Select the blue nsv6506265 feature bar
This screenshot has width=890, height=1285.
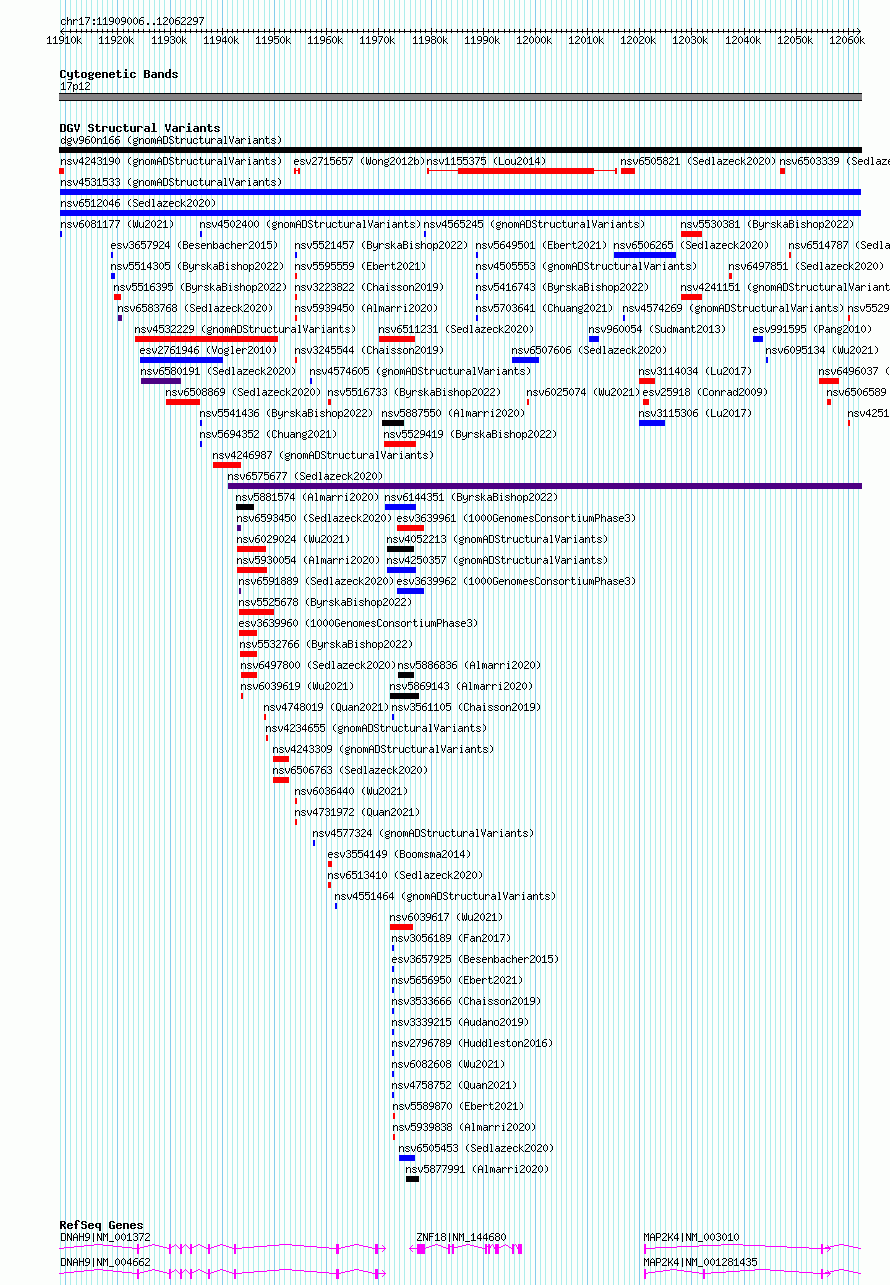(644, 255)
